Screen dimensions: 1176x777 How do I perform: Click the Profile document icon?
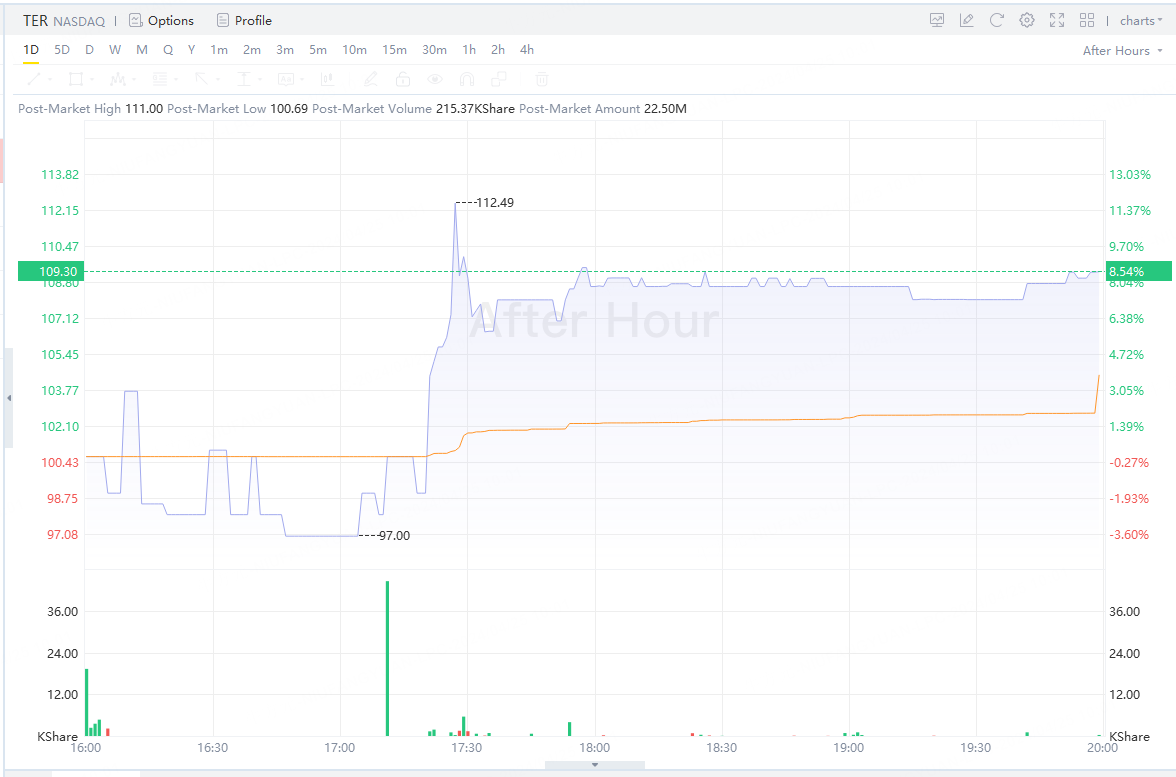coord(223,20)
